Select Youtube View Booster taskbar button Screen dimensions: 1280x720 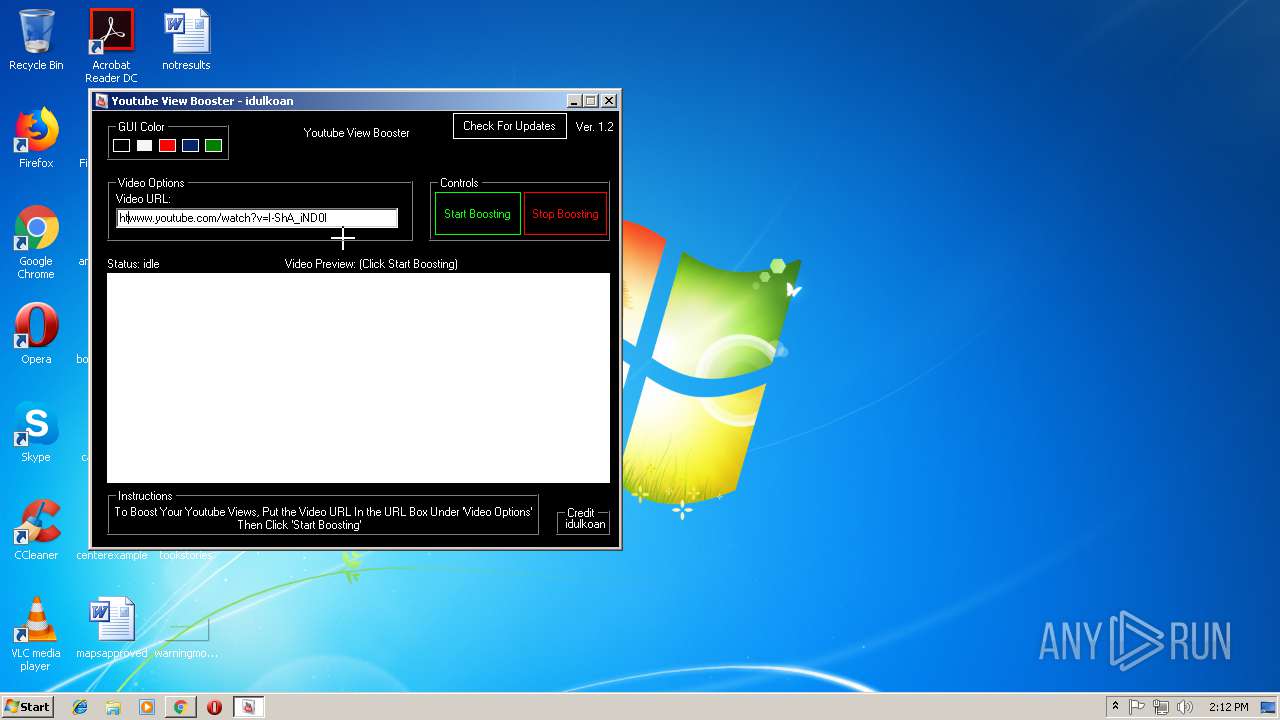pyautogui.click(x=249, y=707)
